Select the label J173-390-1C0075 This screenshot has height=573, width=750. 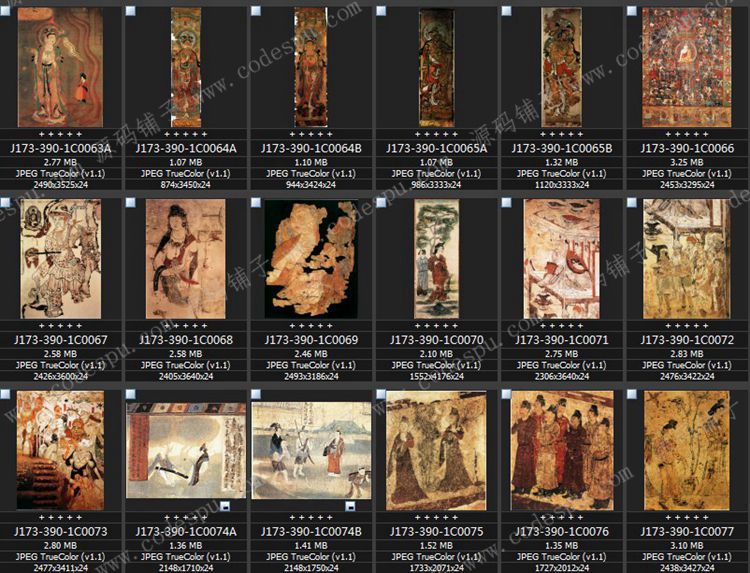(x=436, y=532)
